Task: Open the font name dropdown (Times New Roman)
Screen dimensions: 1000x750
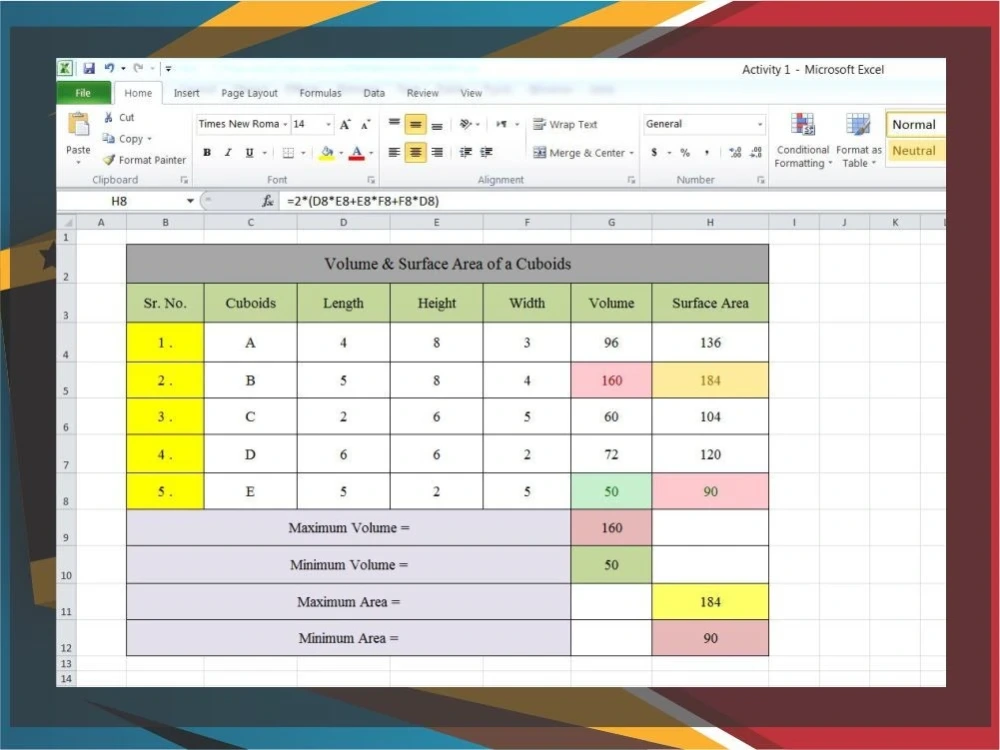Action: [285, 124]
